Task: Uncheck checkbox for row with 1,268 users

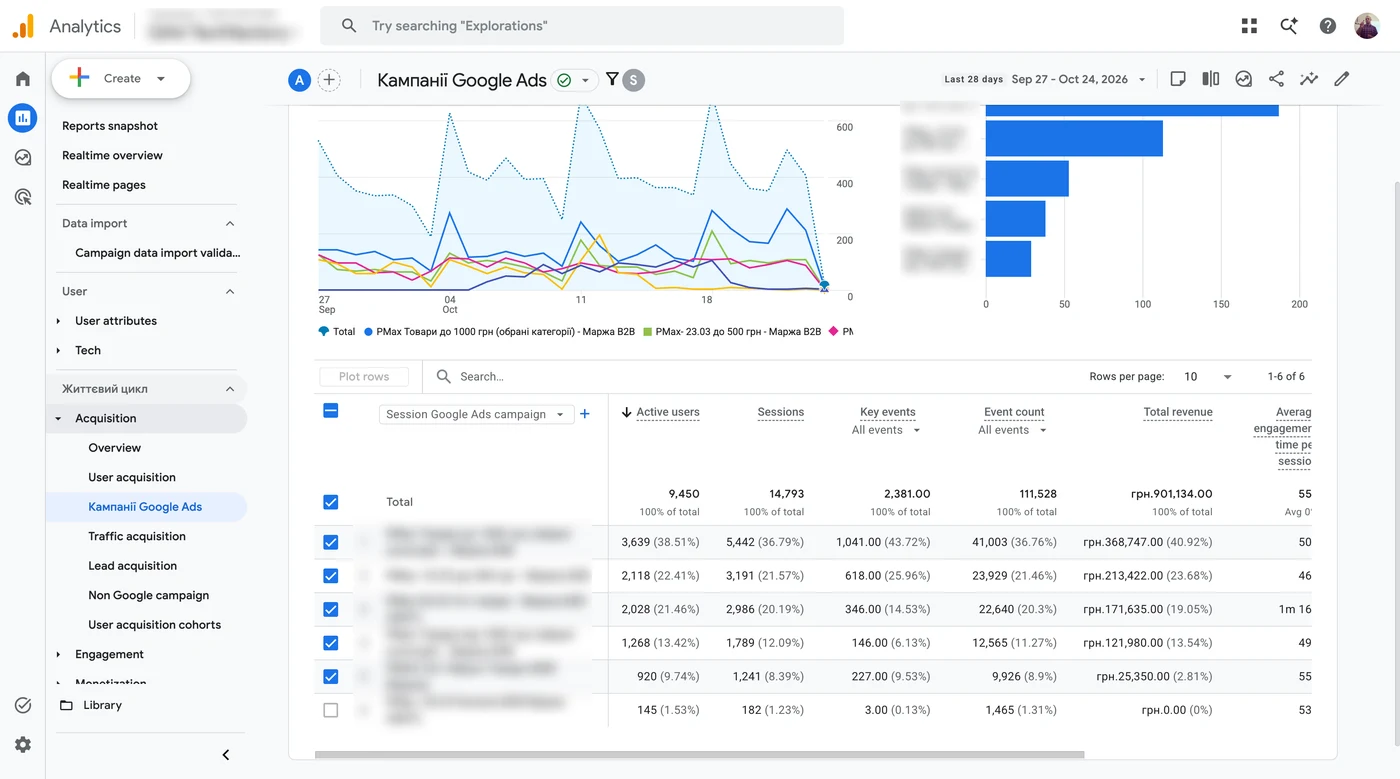Action: pyautogui.click(x=331, y=643)
